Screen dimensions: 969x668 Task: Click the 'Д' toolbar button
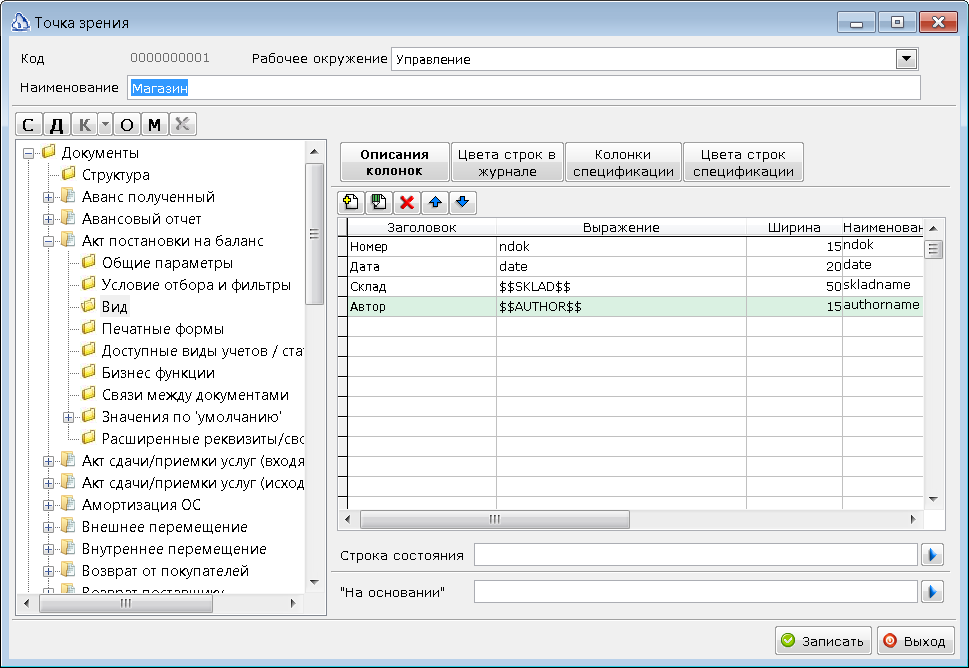point(56,125)
